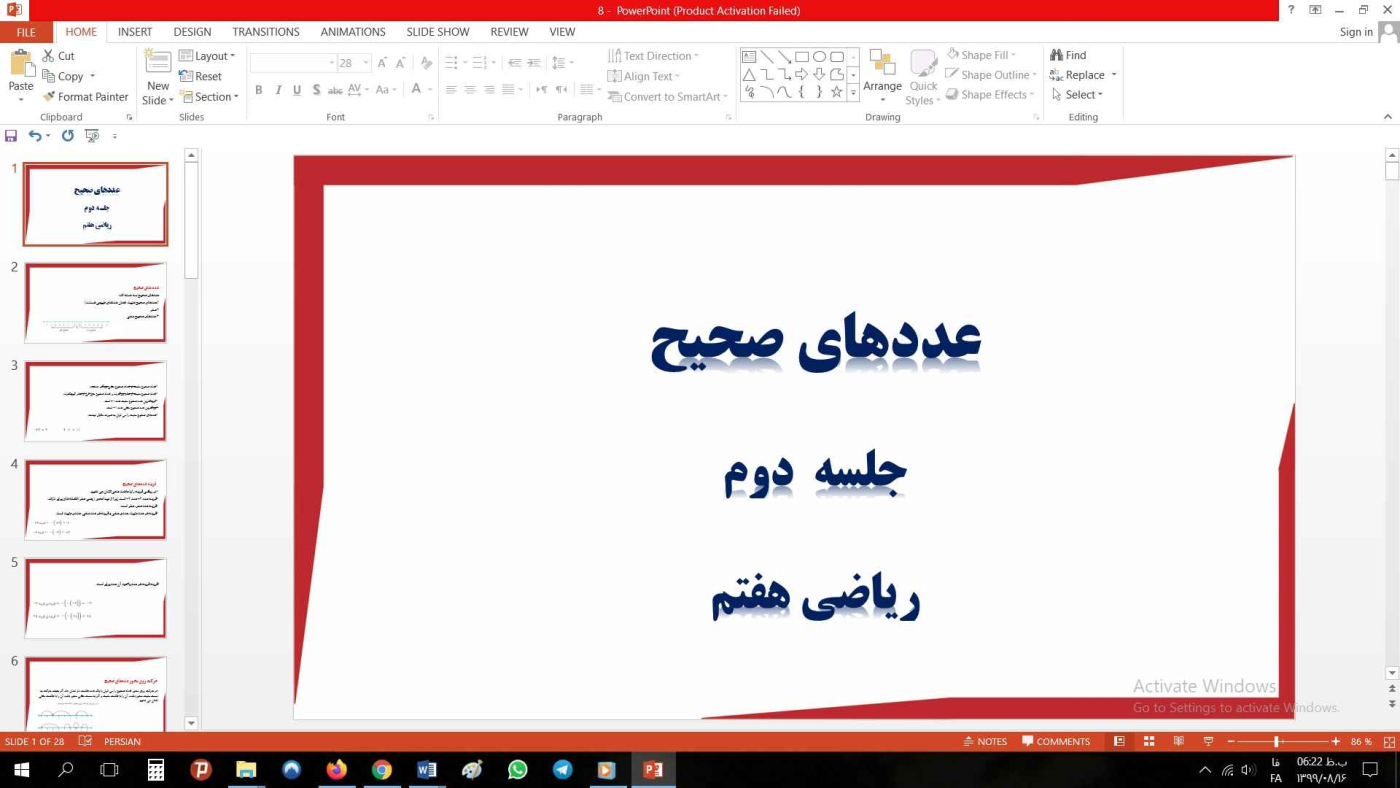Toggle Bold text formatting

pyautogui.click(x=258, y=90)
